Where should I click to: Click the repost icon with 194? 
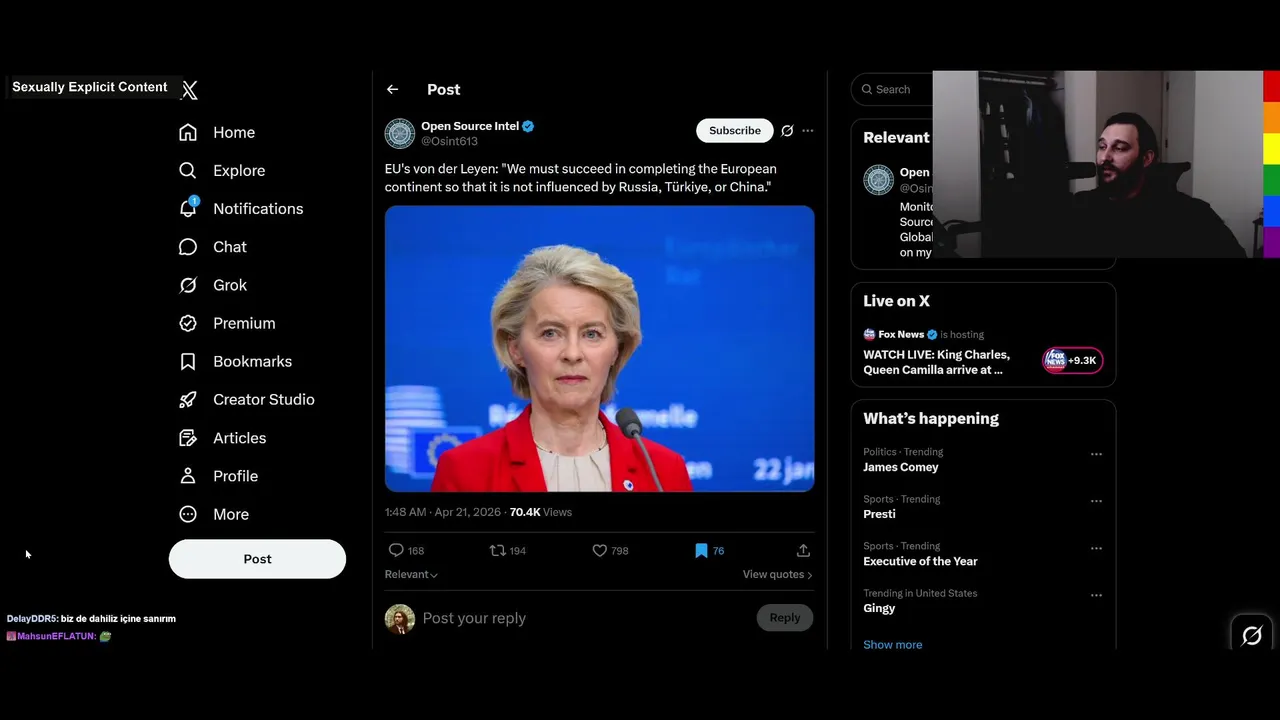tap(497, 550)
